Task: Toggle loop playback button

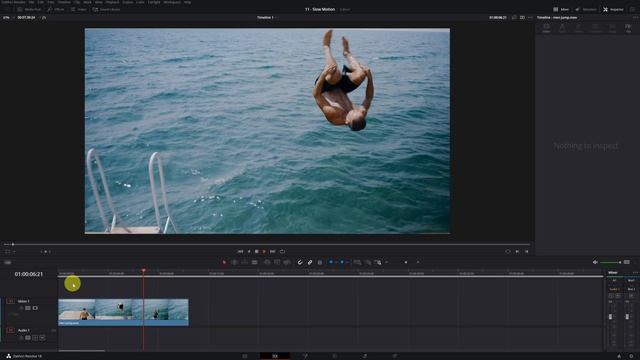Action: point(282,251)
